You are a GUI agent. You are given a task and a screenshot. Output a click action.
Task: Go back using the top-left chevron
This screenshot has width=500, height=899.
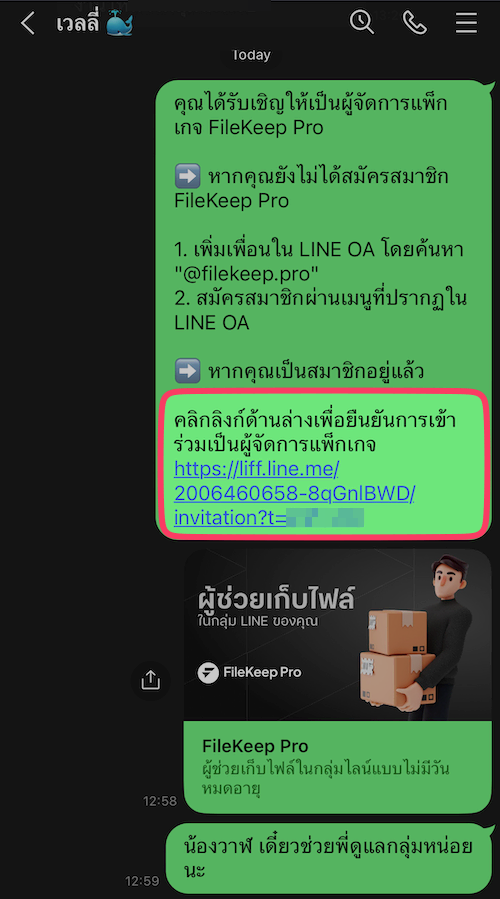tap(27, 24)
